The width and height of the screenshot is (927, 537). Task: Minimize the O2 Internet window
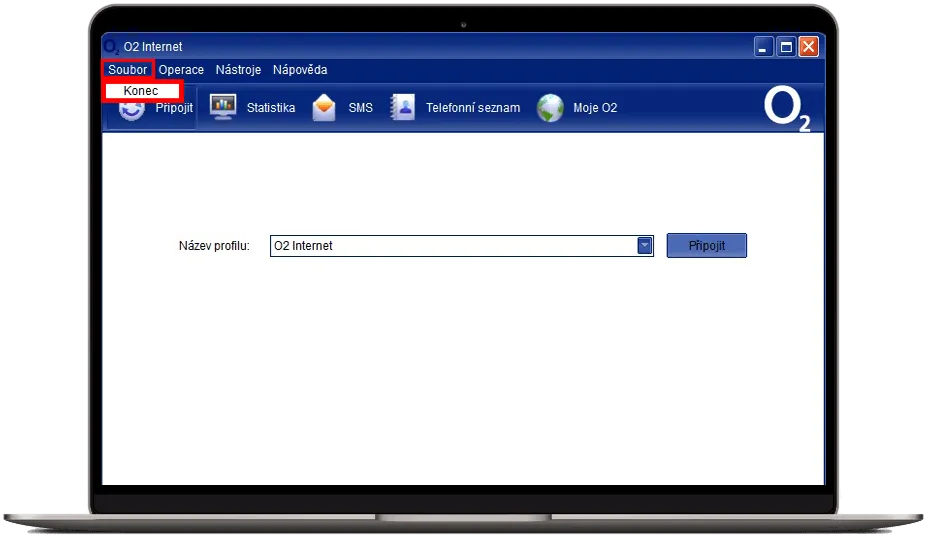pos(764,47)
